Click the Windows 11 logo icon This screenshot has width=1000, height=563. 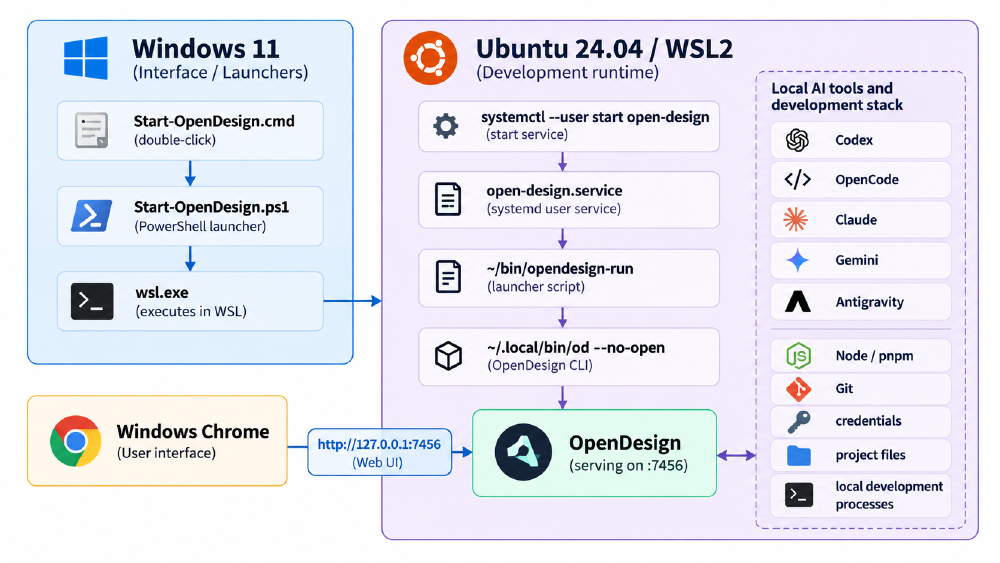point(86,58)
